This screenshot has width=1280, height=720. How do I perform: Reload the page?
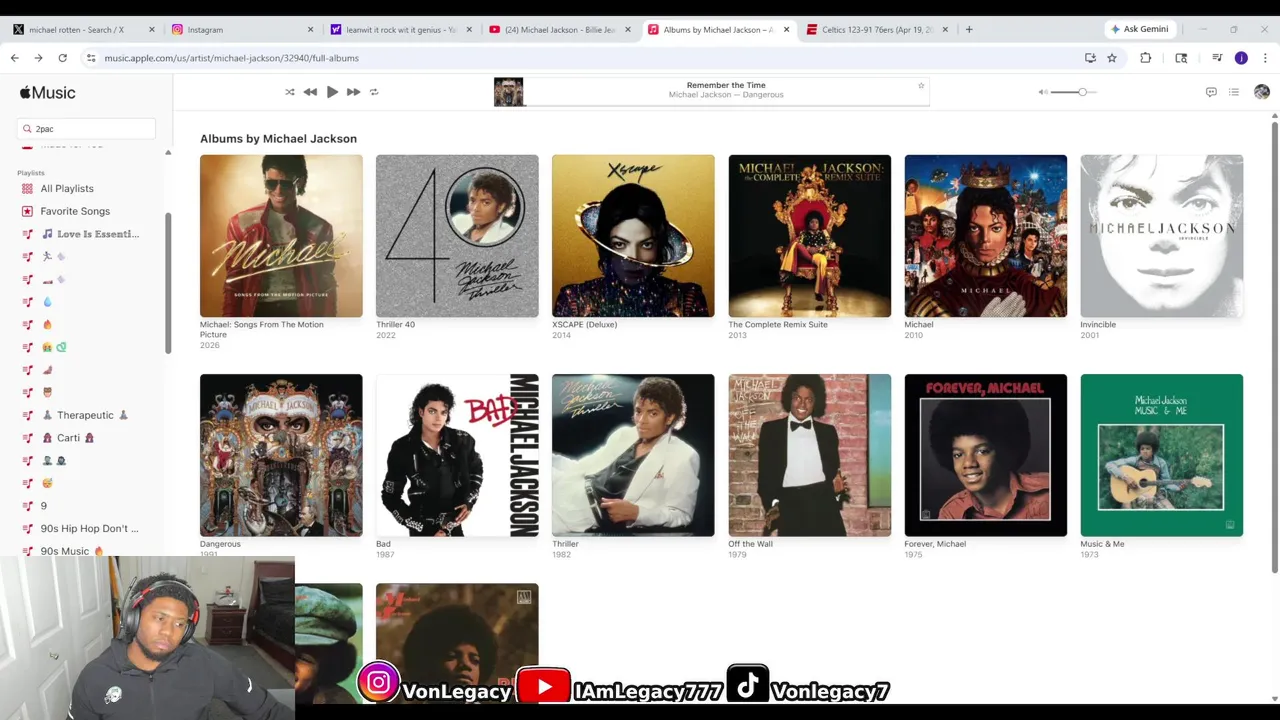click(62, 58)
